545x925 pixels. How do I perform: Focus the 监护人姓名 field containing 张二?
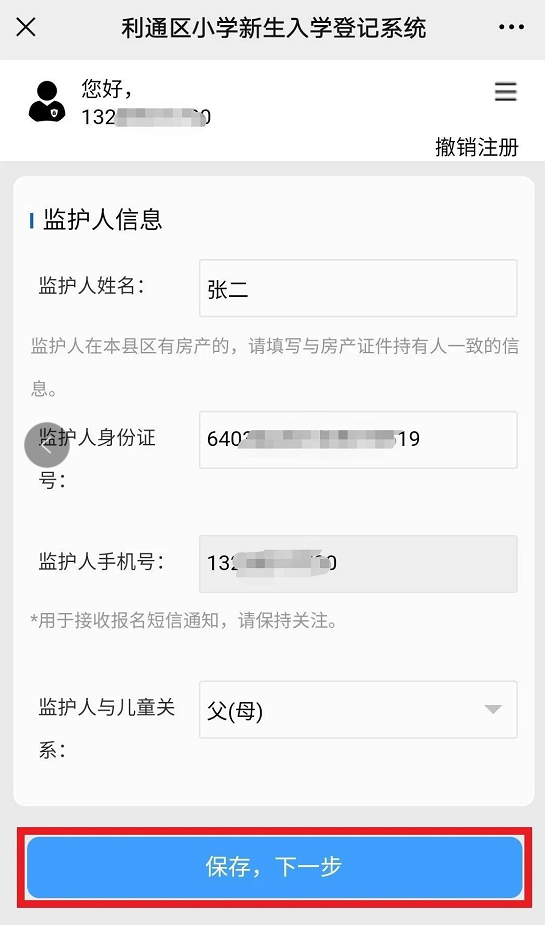[x=358, y=288]
